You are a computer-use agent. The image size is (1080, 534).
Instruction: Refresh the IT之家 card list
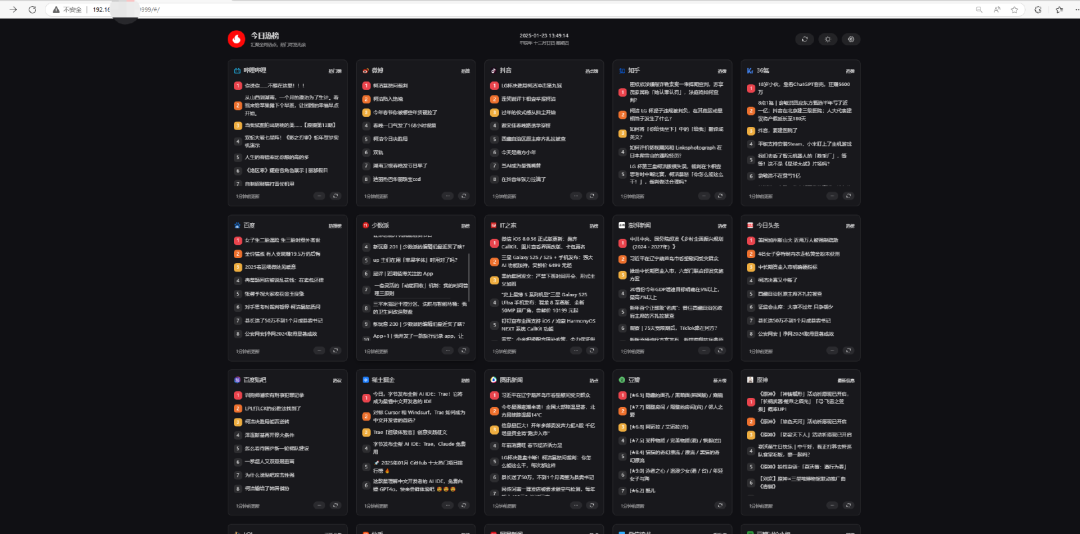tap(592, 351)
